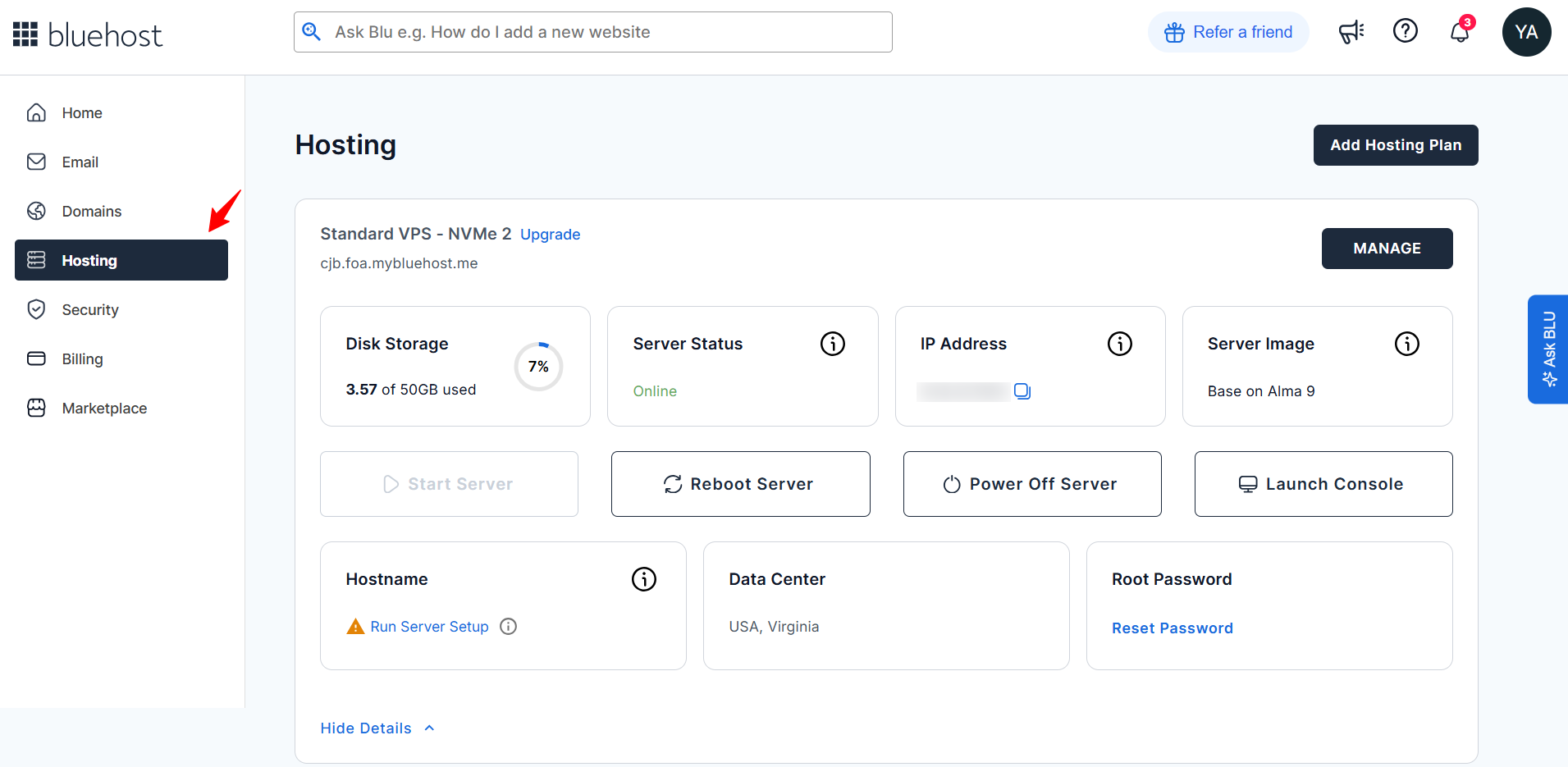Screen dimensions: 1568x767
Task: Click the Standard VPS - NVMe 2 title
Action: (x=416, y=234)
